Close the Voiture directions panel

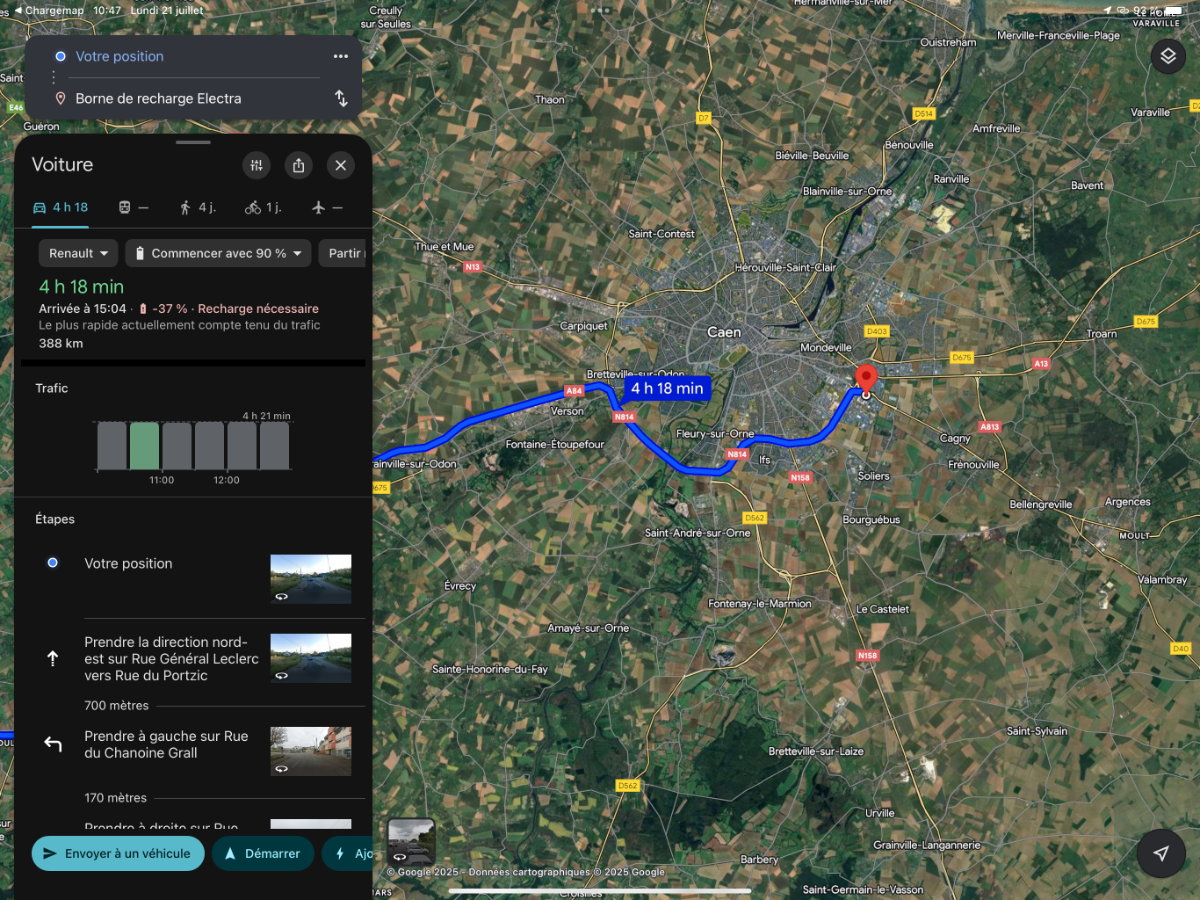click(341, 165)
